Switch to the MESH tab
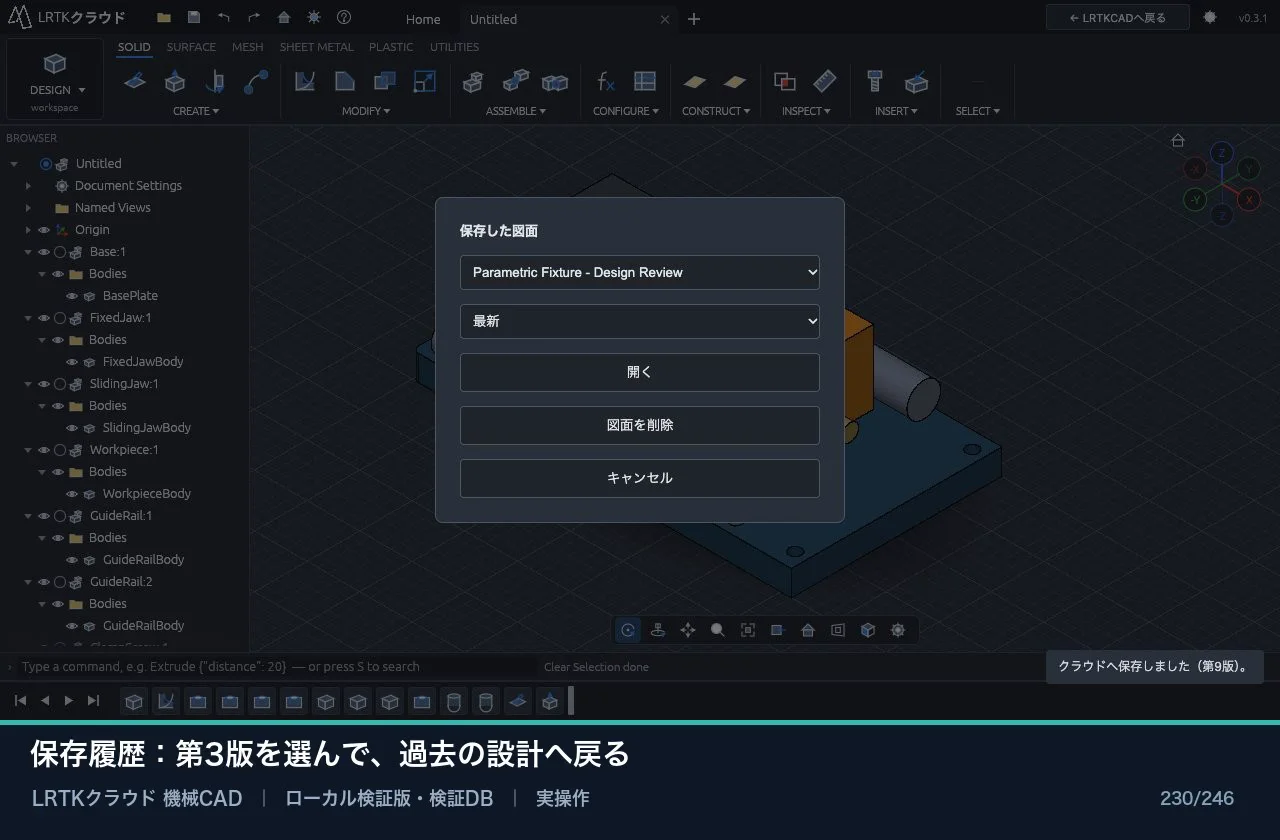The image size is (1280, 840). point(248,47)
